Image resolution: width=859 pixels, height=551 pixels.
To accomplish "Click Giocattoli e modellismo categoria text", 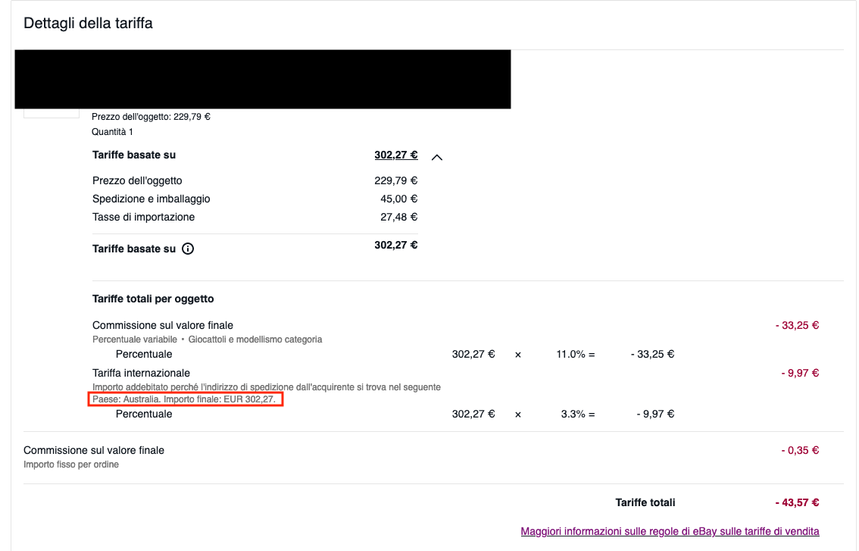I will (x=255, y=340).
